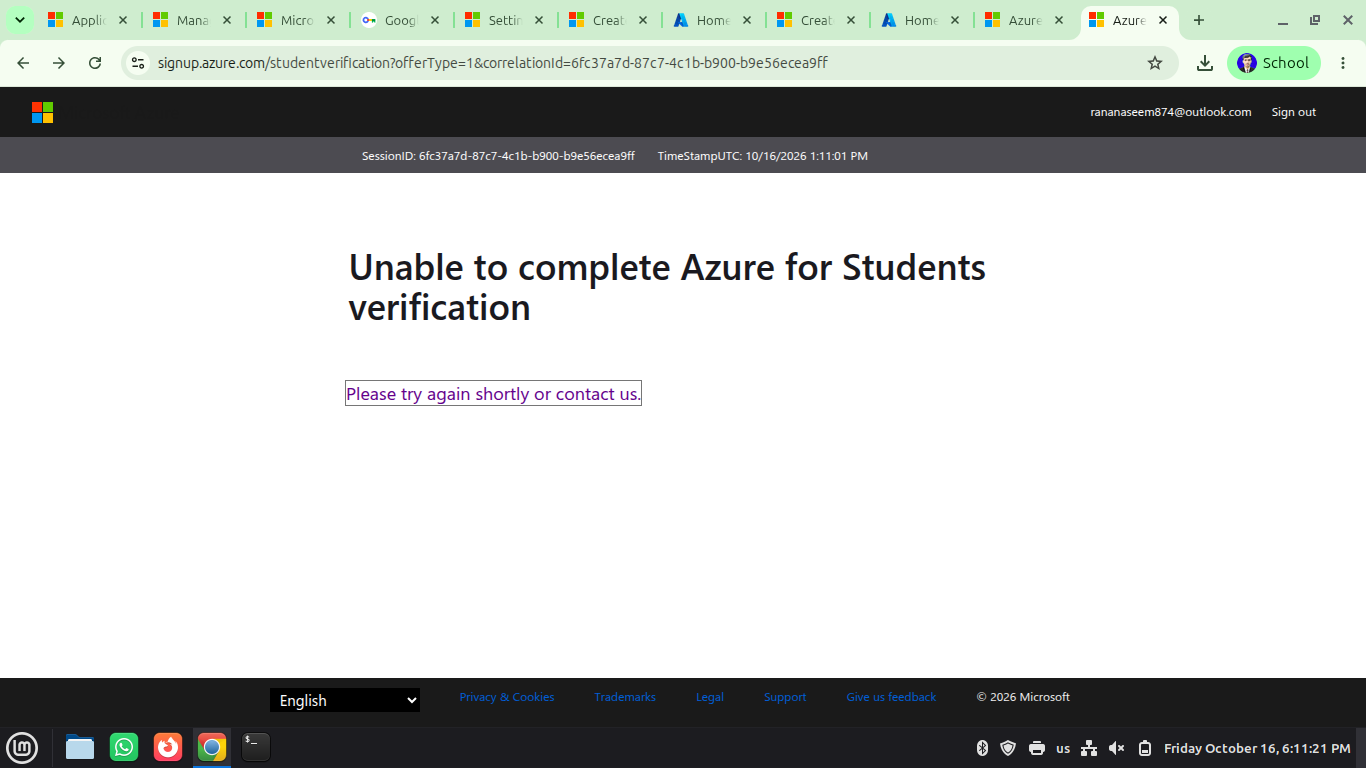Click the Give us feedback link
Screen dimensions: 1366x768
(891, 697)
